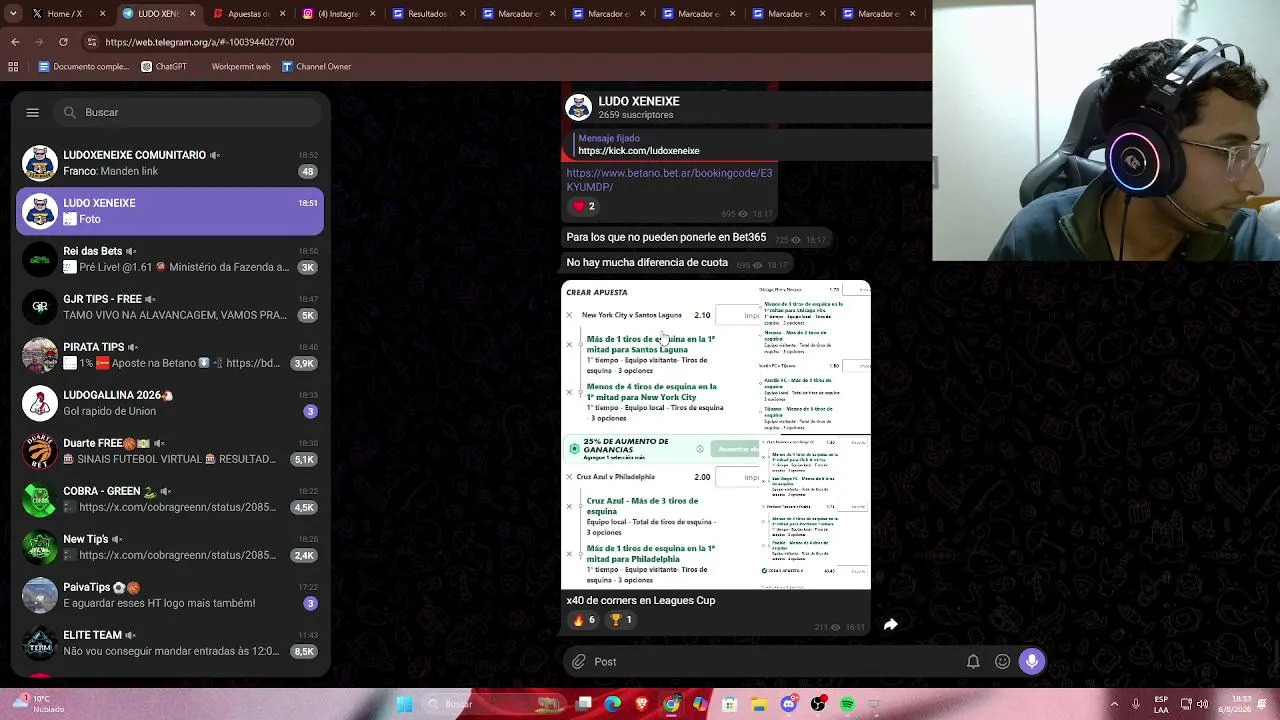Expand the system tray hidden icons chevron
The width and height of the screenshot is (1280, 720).
click(x=1114, y=704)
